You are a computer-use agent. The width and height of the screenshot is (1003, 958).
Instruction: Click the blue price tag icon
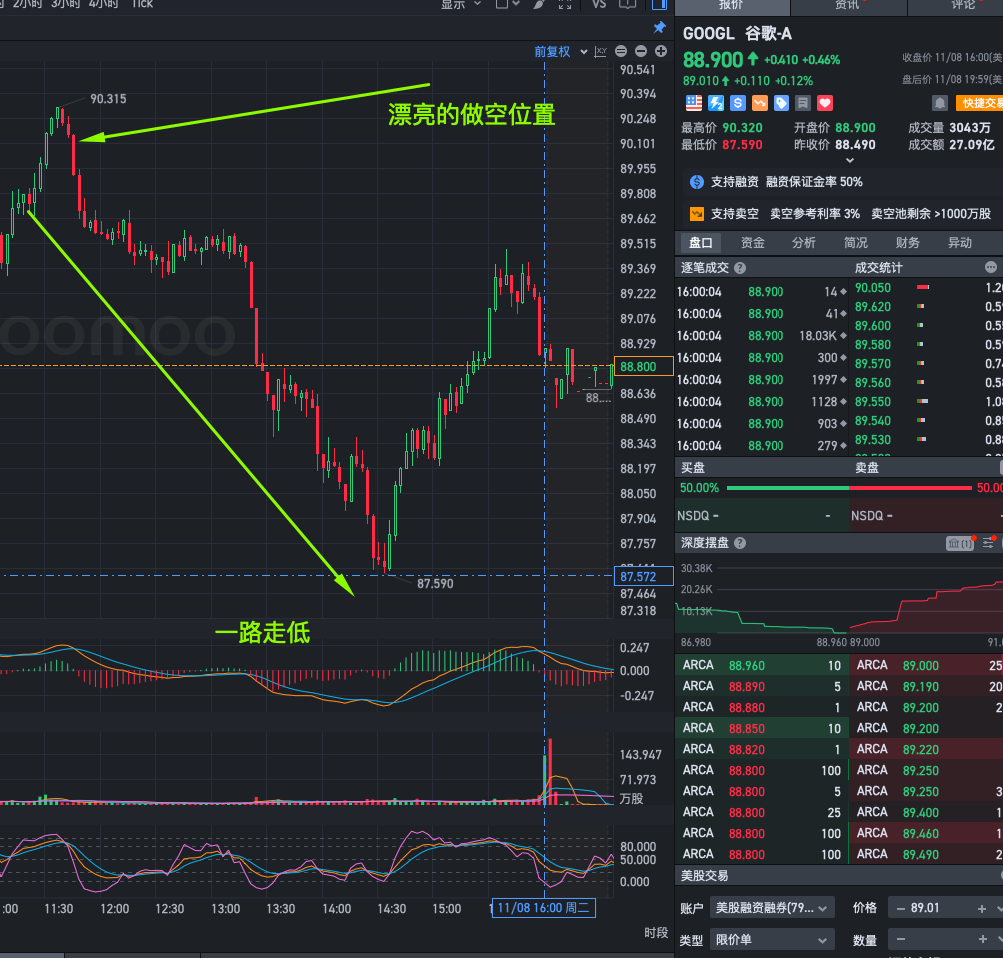[781, 103]
